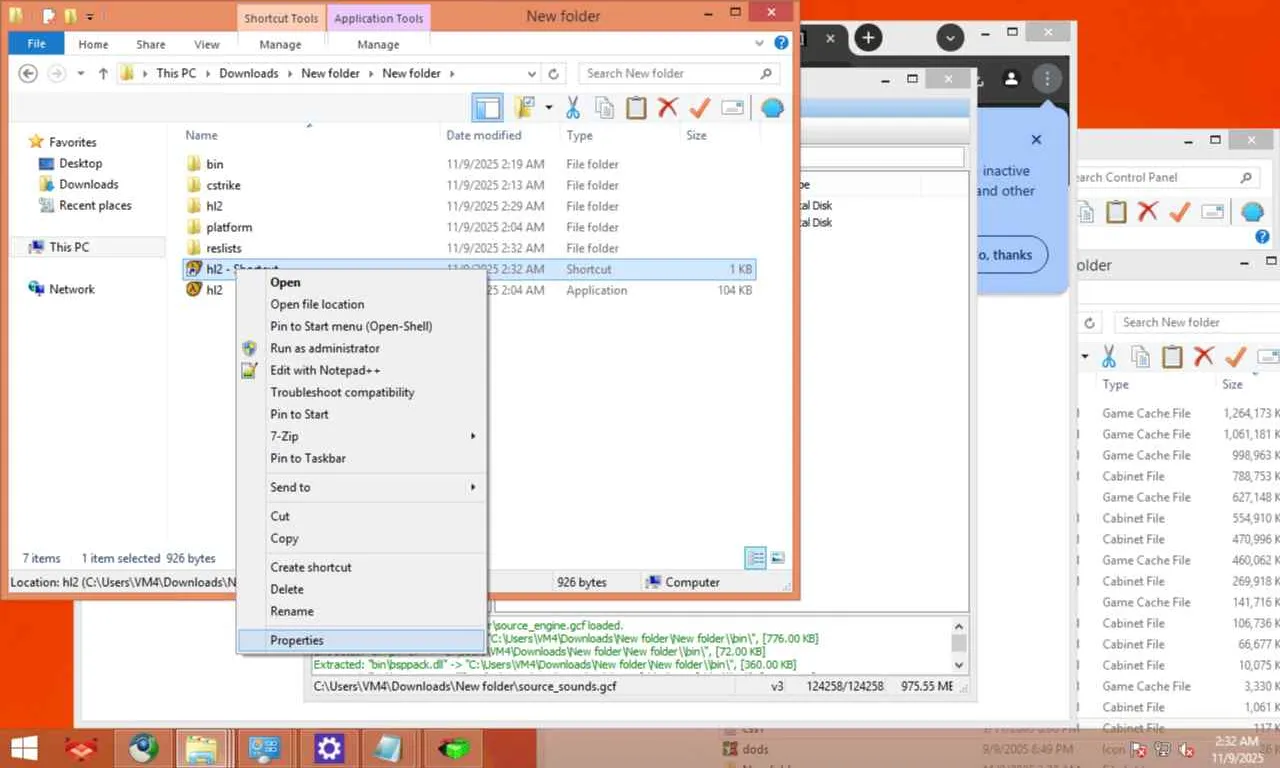Open the Manage tab under Application Tools
1280x768 pixels.
(378, 44)
